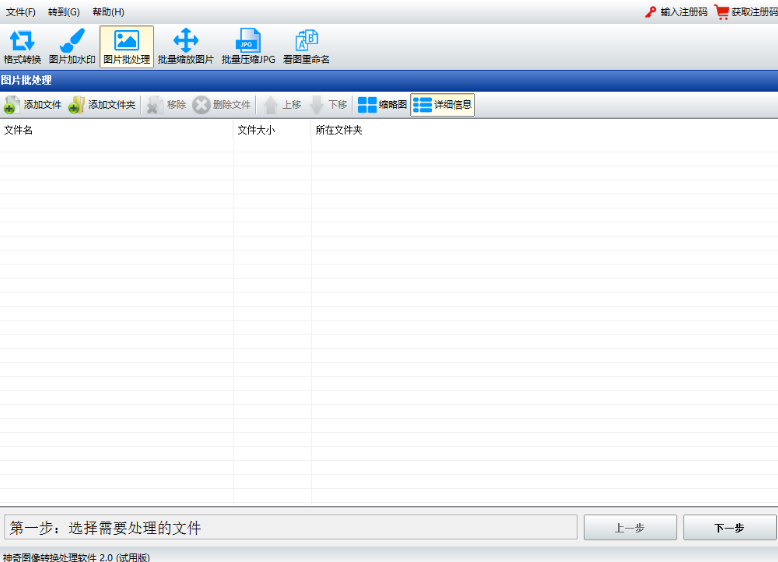Click the 删除文件 delete file button

[222, 105]
